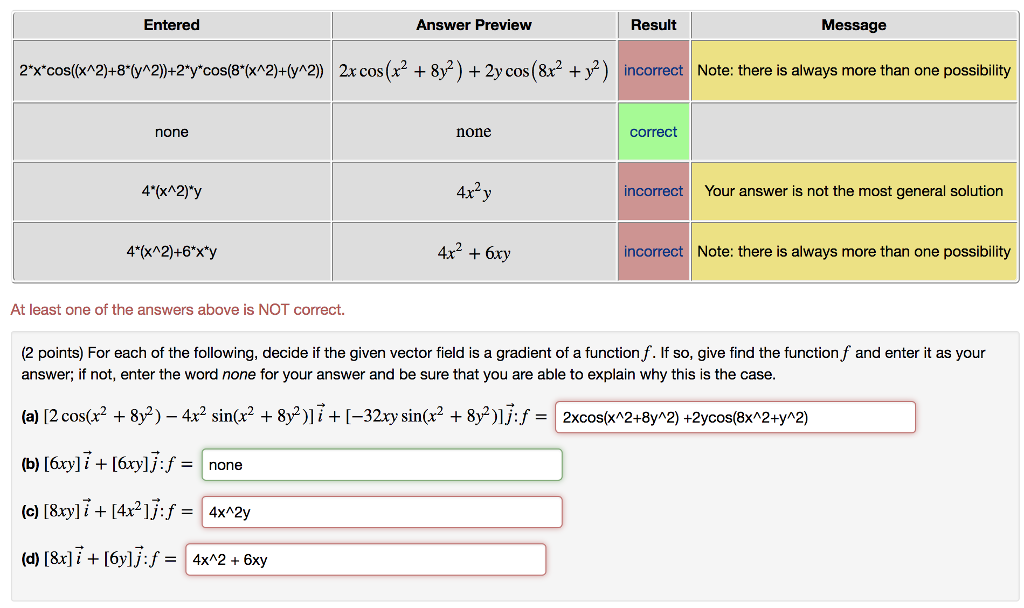The image size is (1024, 608).
Task: Click the last 'incorrect' result cell
Action: tap(653, 251)
